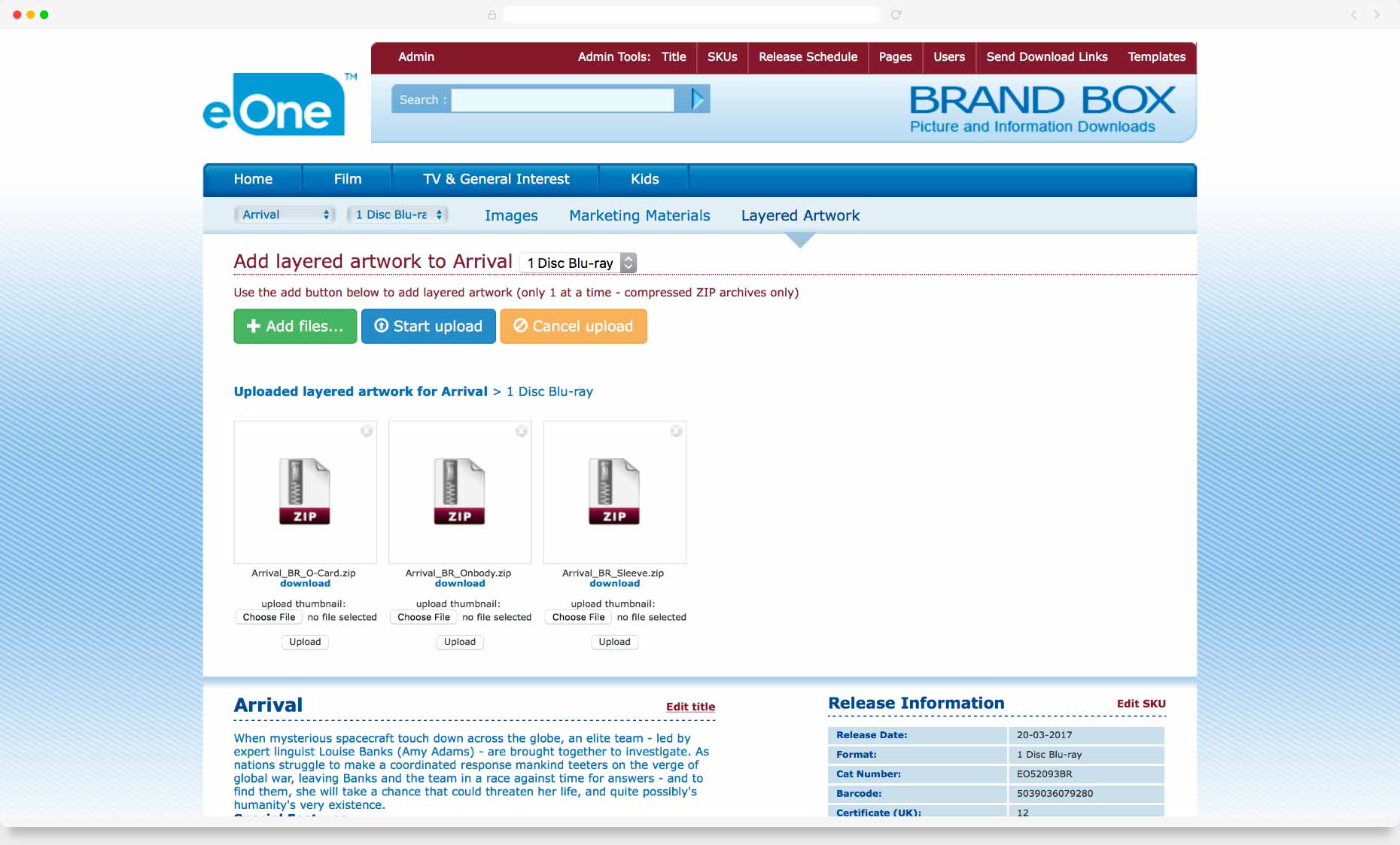Upload thumbnail for Arrival_BR_O-Card.zip

[305, 642]
